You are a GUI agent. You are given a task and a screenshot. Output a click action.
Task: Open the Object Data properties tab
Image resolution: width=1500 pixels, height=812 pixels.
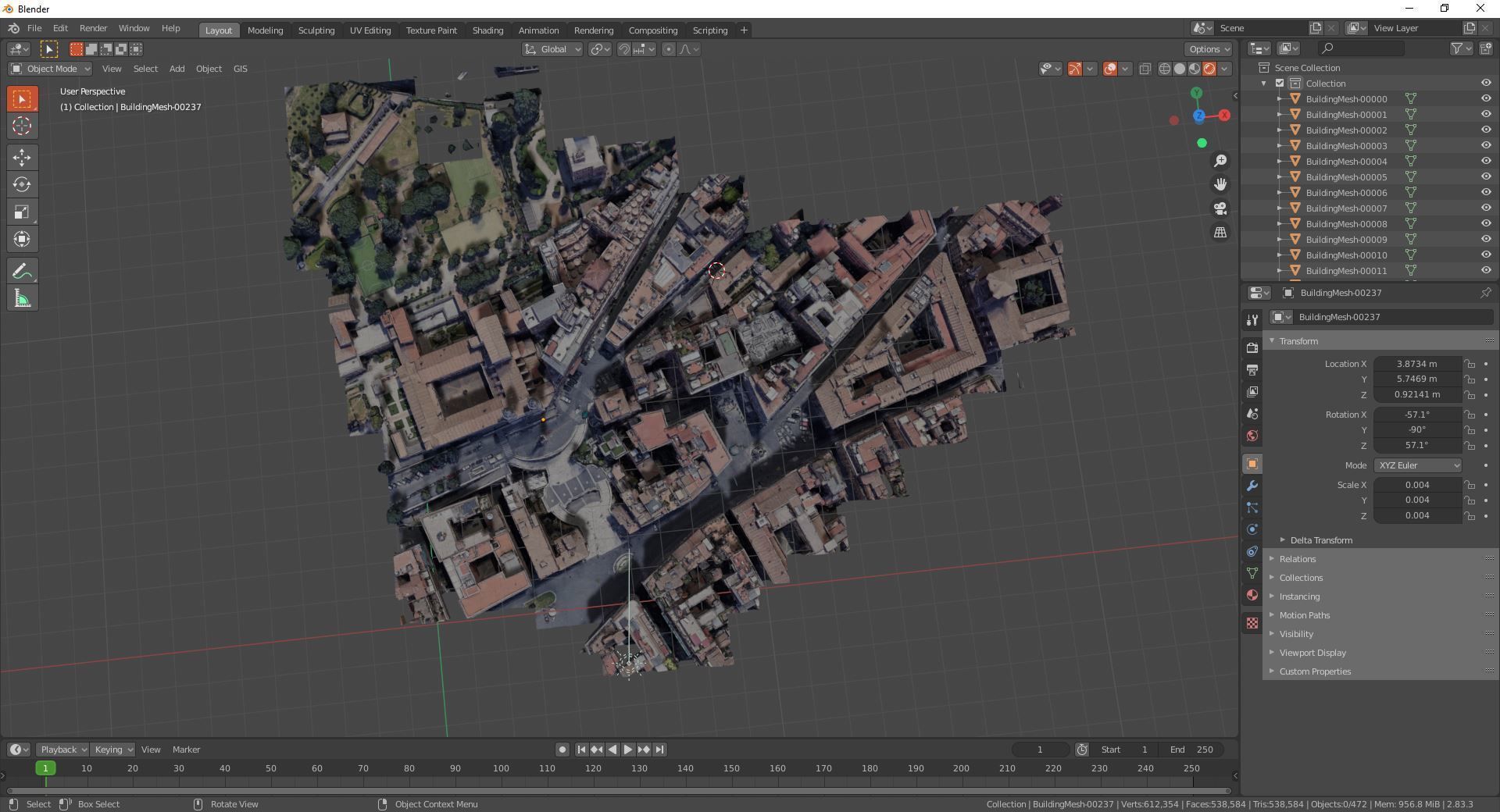1252,573
